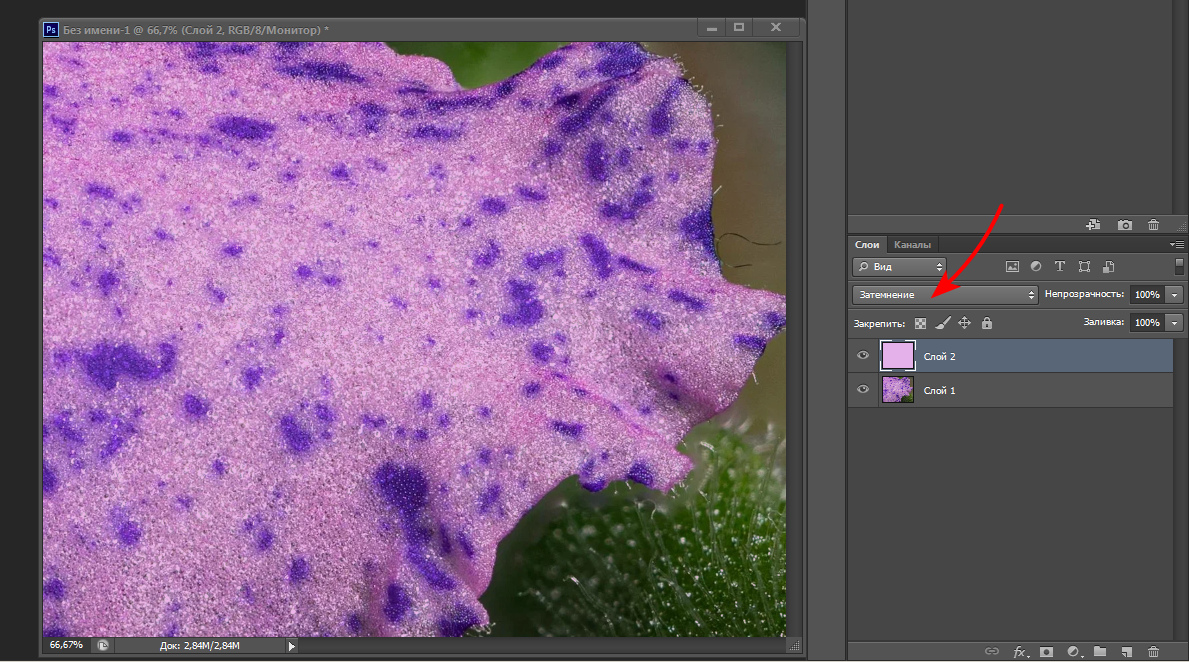Screen dimensions: 1189x662
Task: Create a new layer icon
Action: point(1127,651)
